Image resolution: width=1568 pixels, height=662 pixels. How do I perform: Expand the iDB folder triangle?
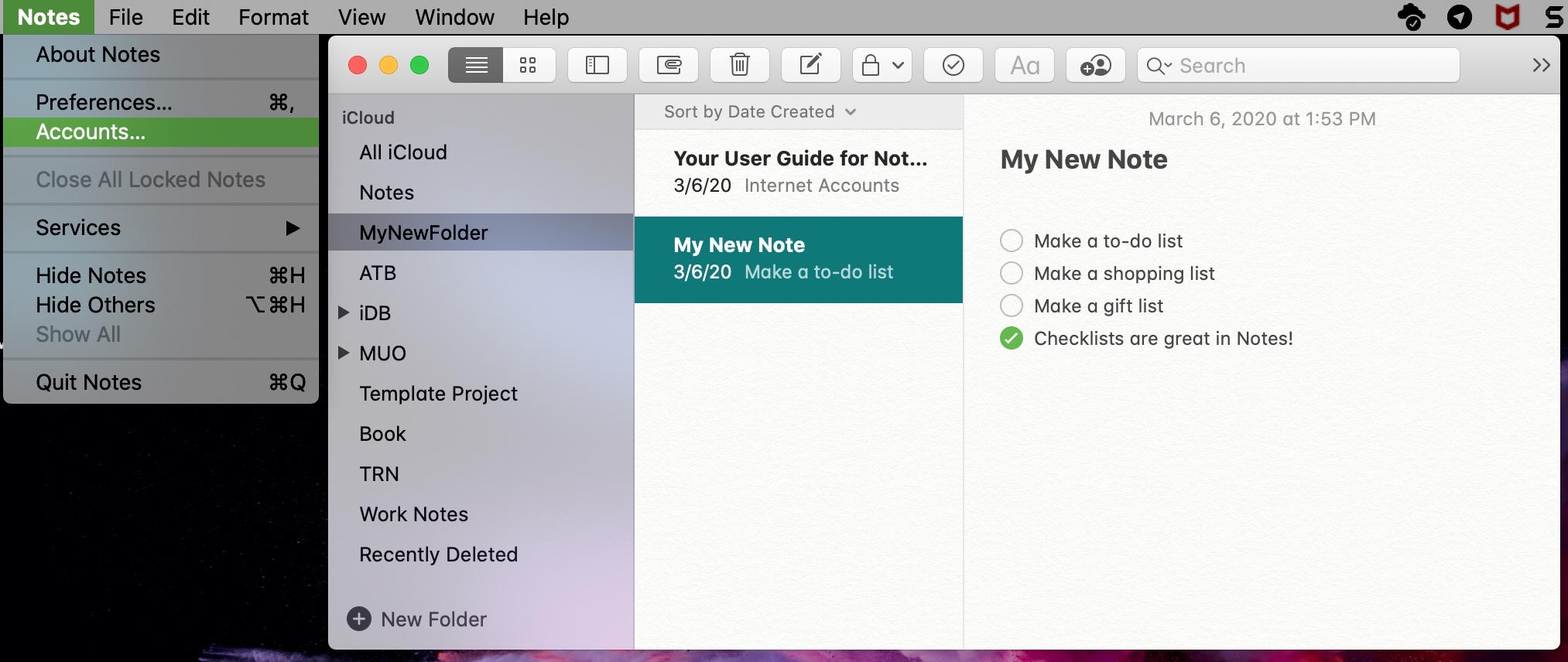coord(344,312)
